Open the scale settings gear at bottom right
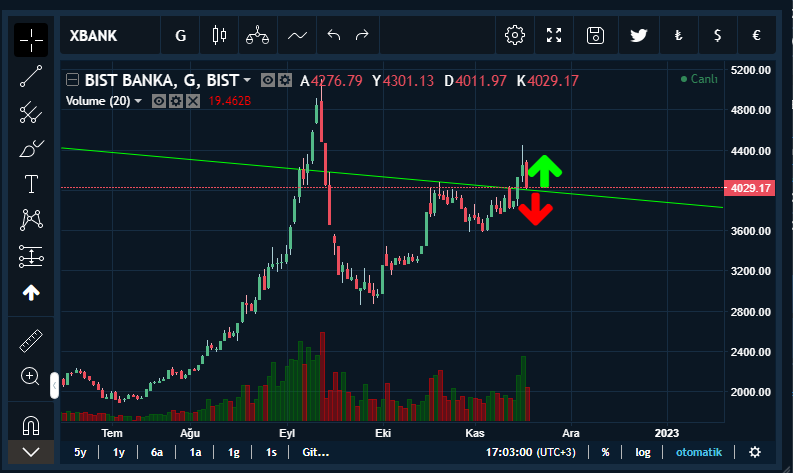 (755, 452)
